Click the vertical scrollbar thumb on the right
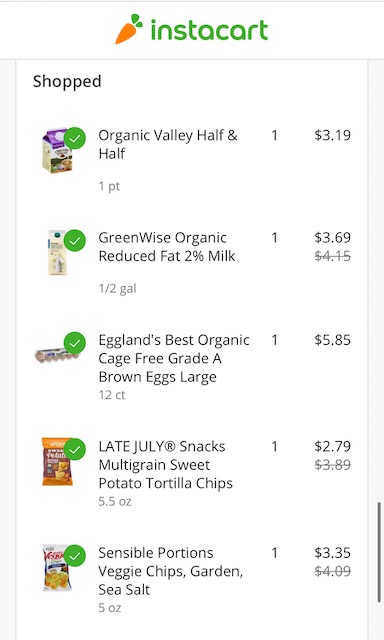The height and width of the screenshot is (640, 384). point(380,552)
